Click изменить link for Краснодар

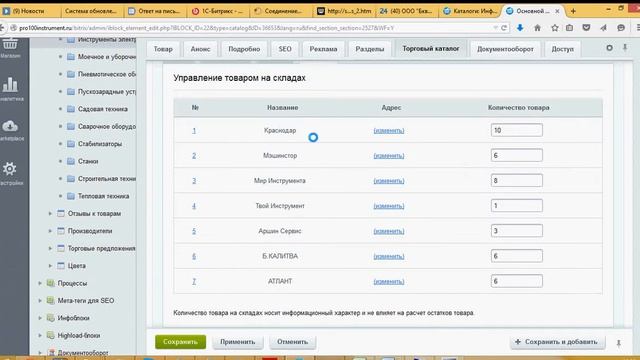pyautogui.click(x=389, y=131)
